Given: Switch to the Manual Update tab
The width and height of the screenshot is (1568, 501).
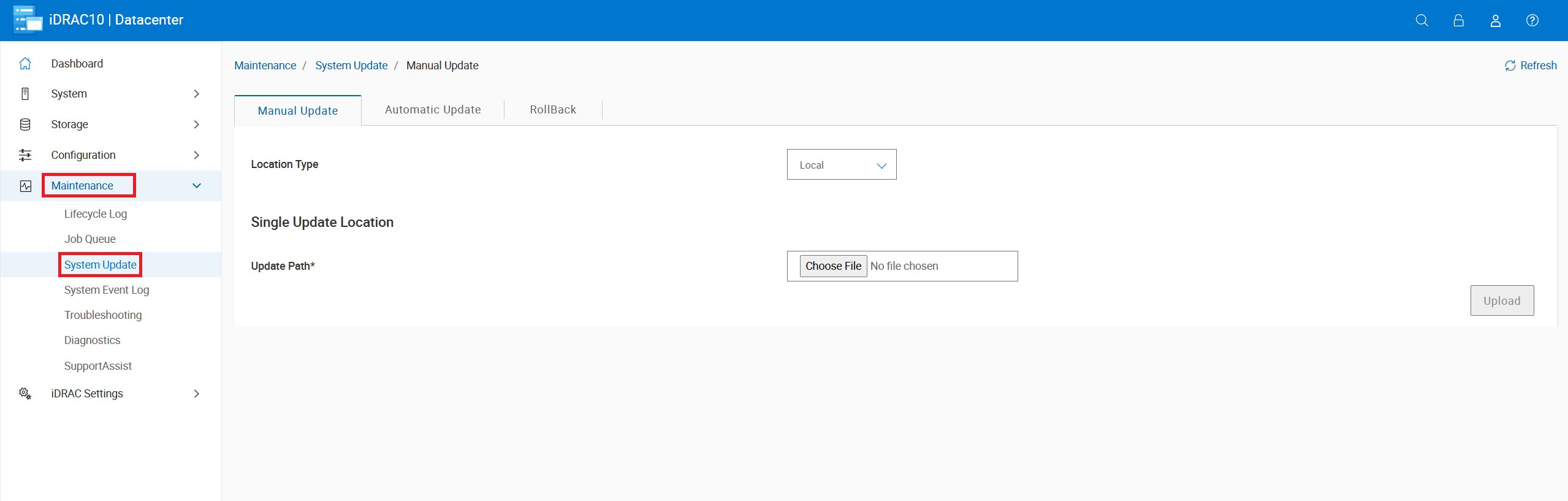Looking at the screenshot, I should coord(298,110).
